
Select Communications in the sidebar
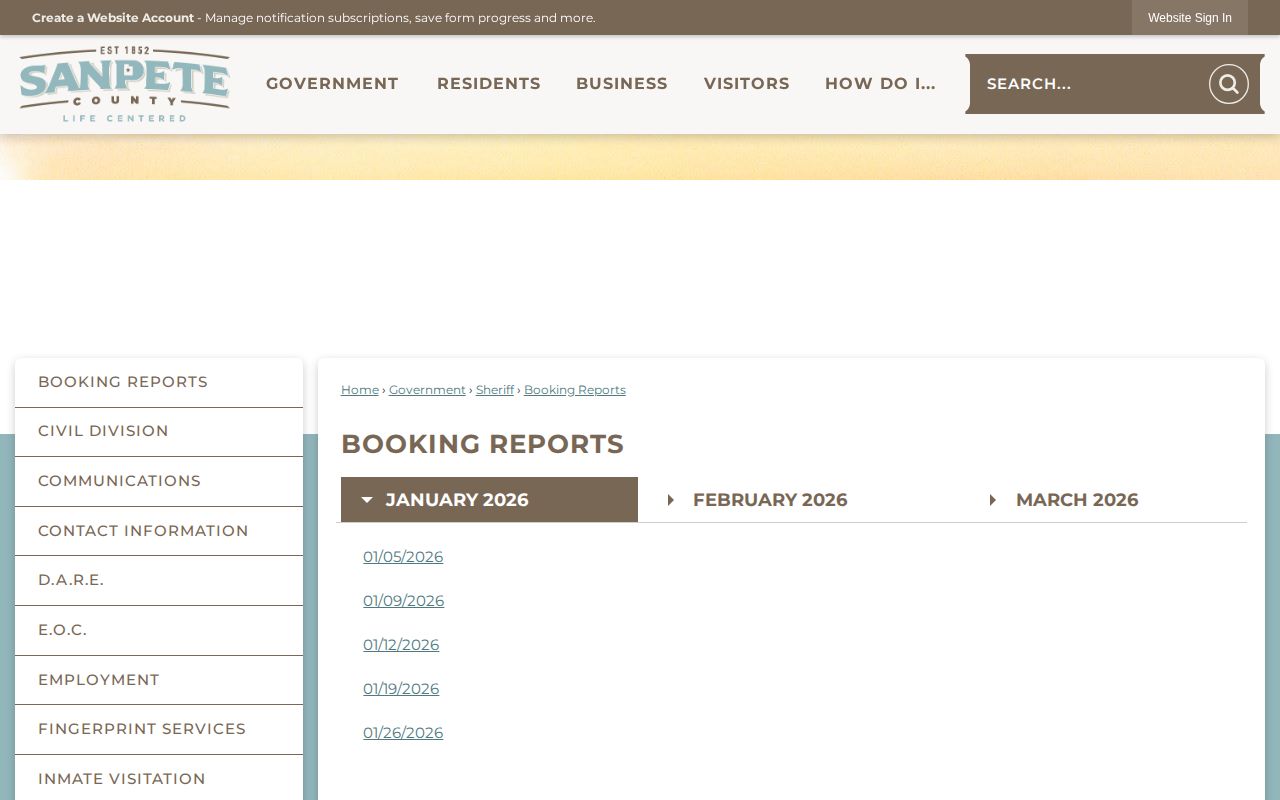point(159,481)
